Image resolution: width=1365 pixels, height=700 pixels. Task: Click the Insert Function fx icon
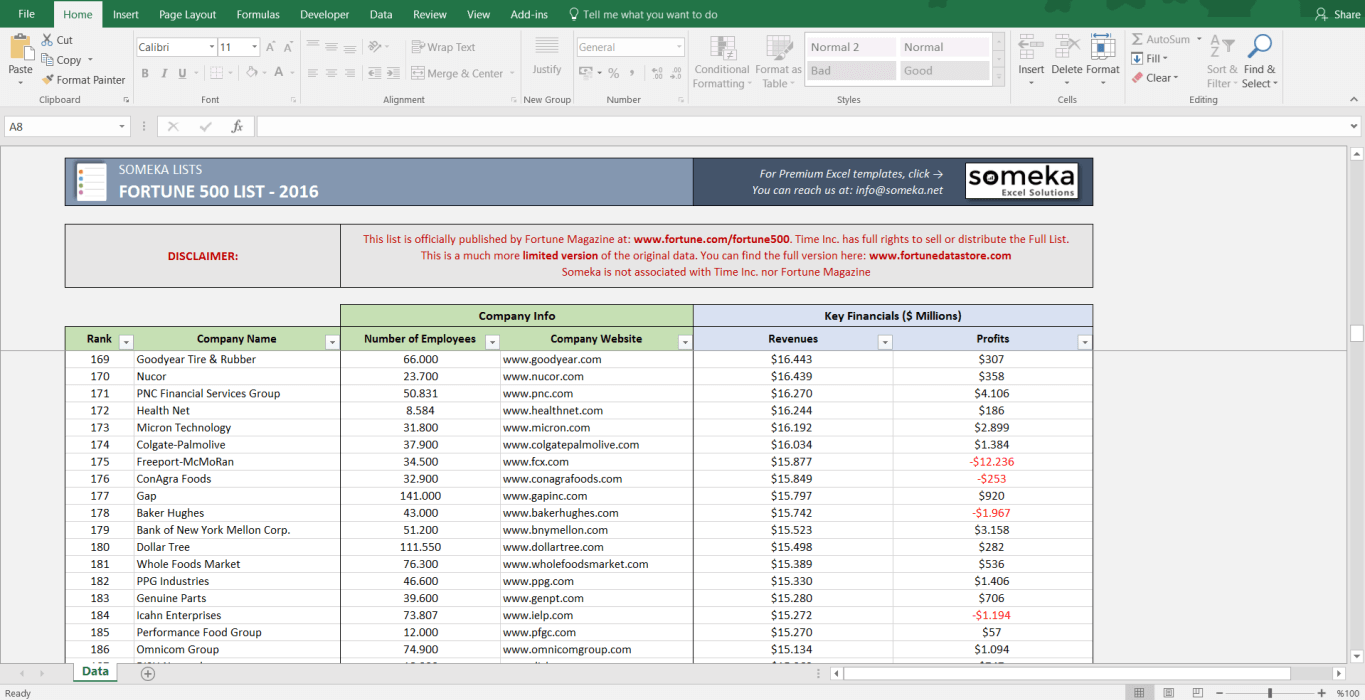point(237,127)
